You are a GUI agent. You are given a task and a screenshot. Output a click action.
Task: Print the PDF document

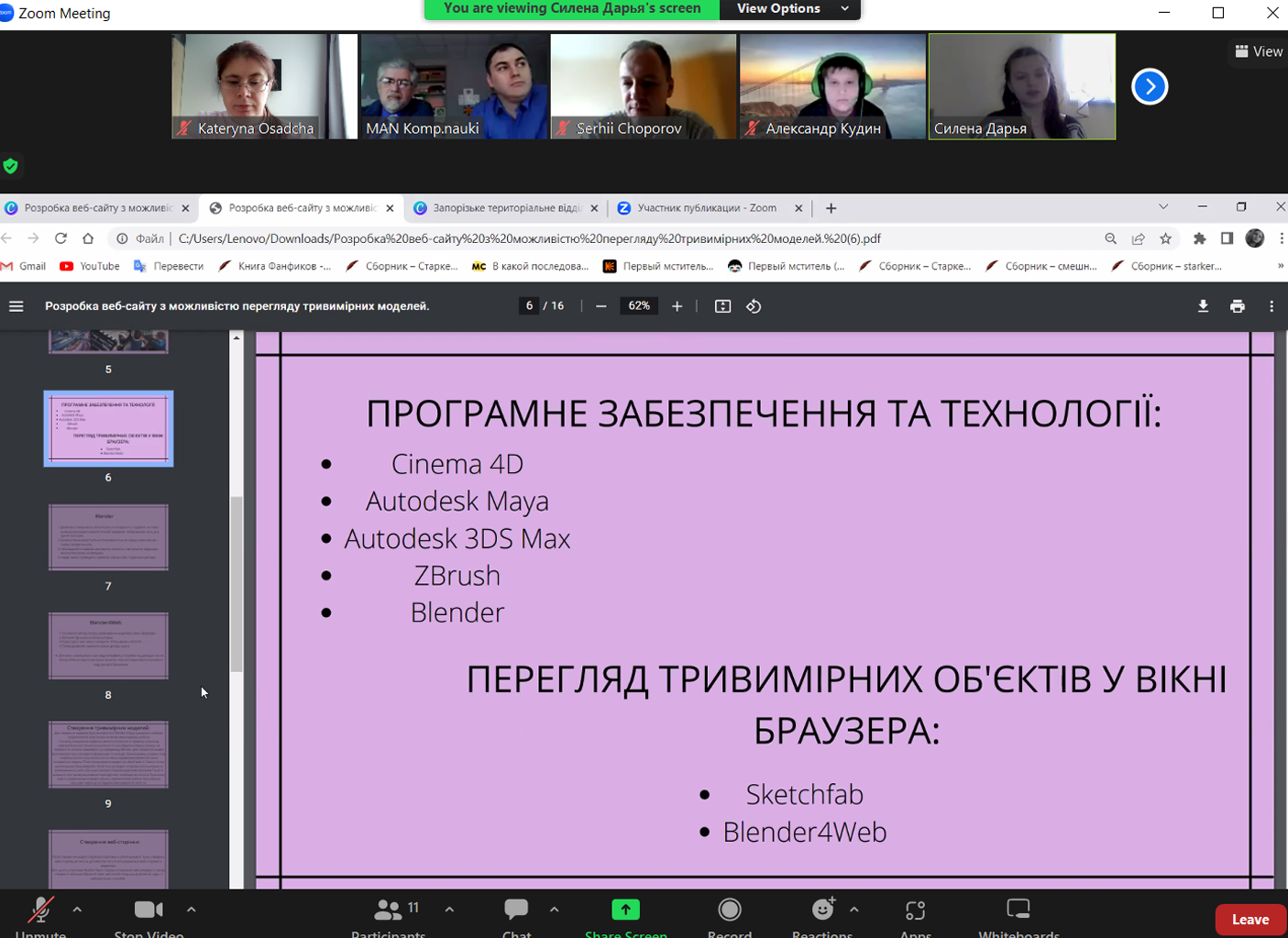(x=1238, y=306)
